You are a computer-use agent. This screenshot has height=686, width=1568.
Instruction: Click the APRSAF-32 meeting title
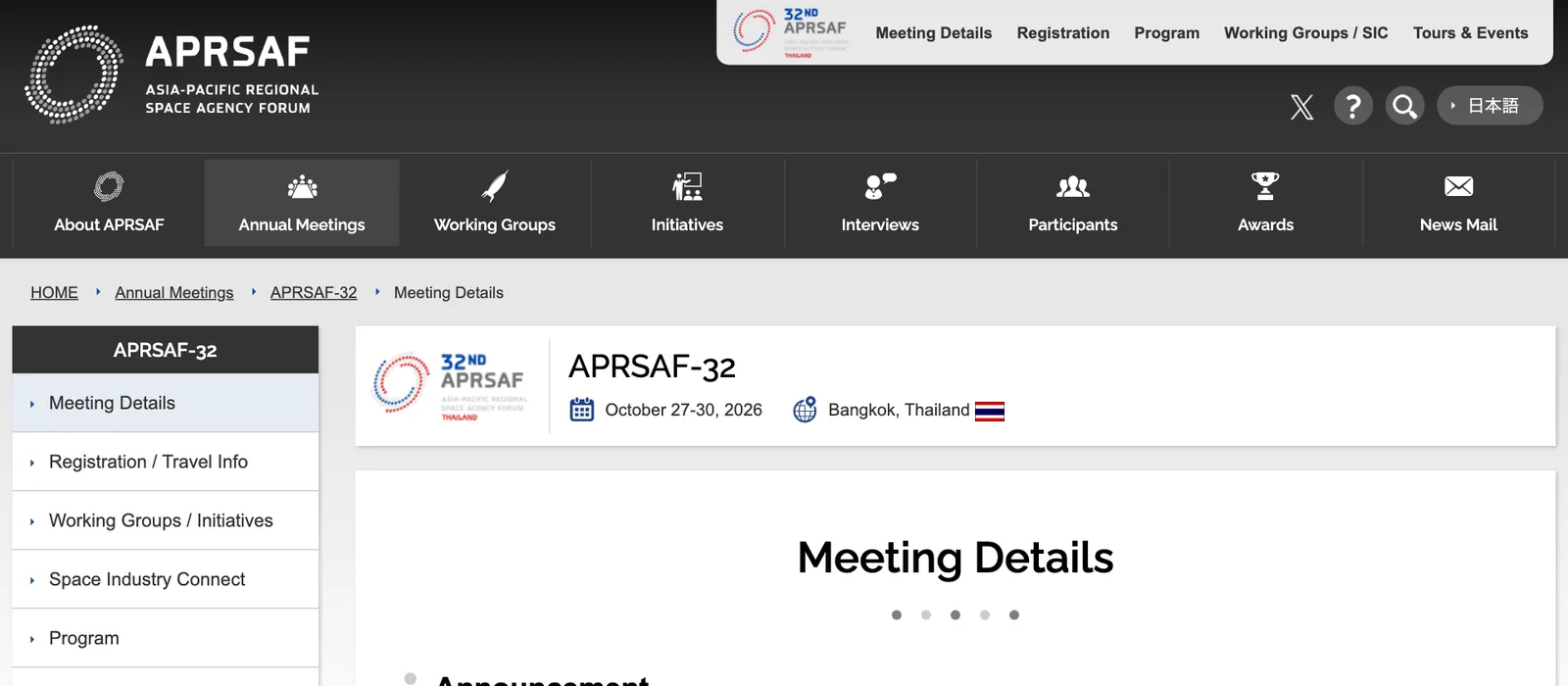pyautogui.click(x=652, y=367)
